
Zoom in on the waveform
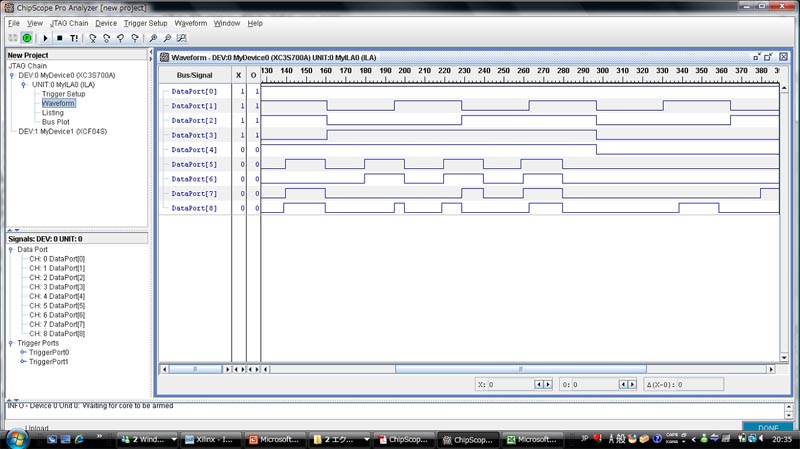pyautogui.click(x=153, y=38)
